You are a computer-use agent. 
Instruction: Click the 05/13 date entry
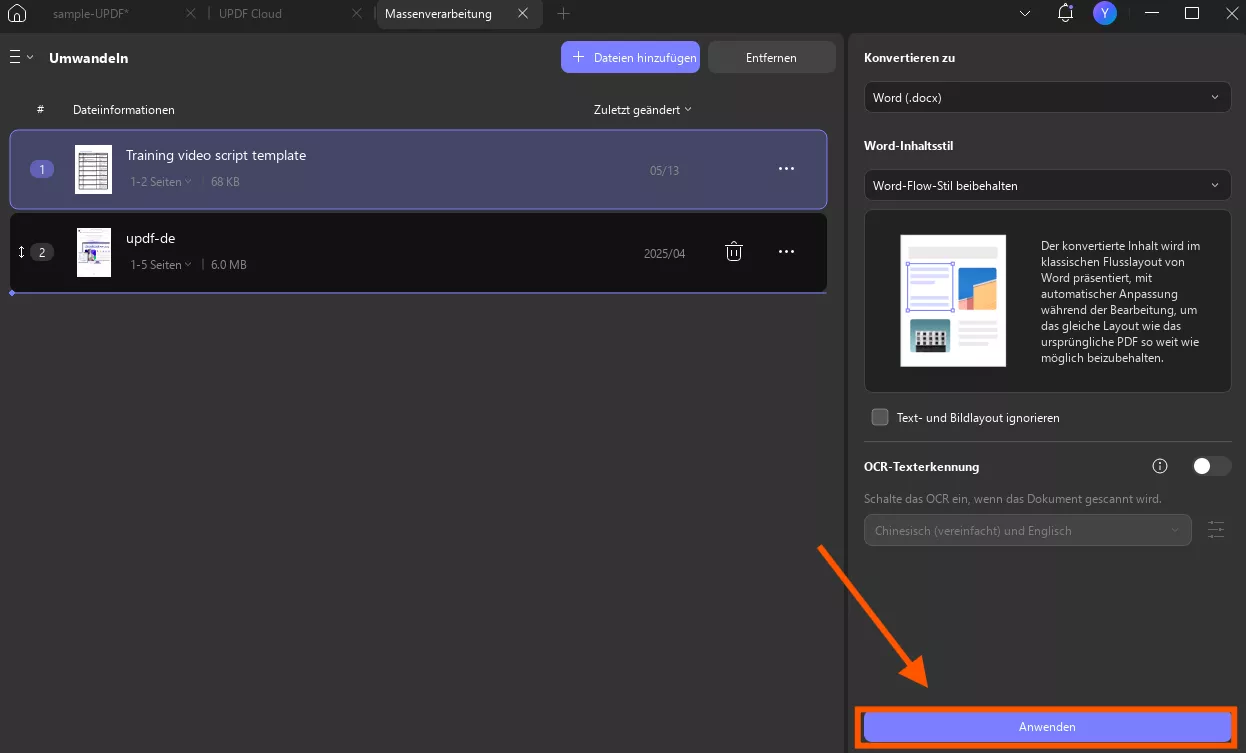[x=664, y=170]
